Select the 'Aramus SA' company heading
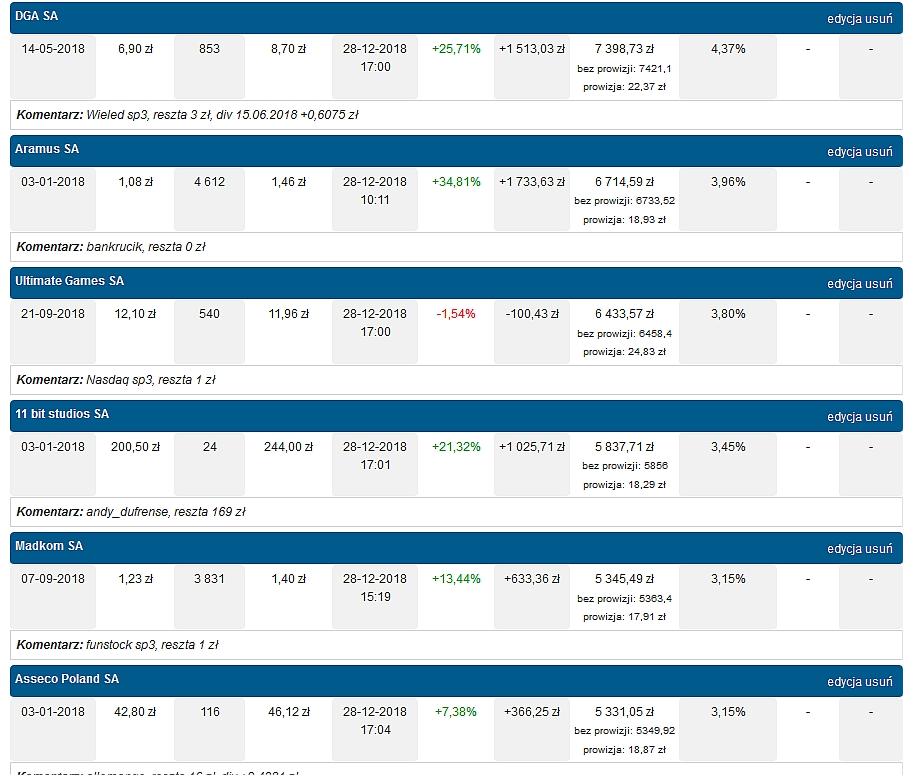Screen dimensions: 903x775 (47, 149)
